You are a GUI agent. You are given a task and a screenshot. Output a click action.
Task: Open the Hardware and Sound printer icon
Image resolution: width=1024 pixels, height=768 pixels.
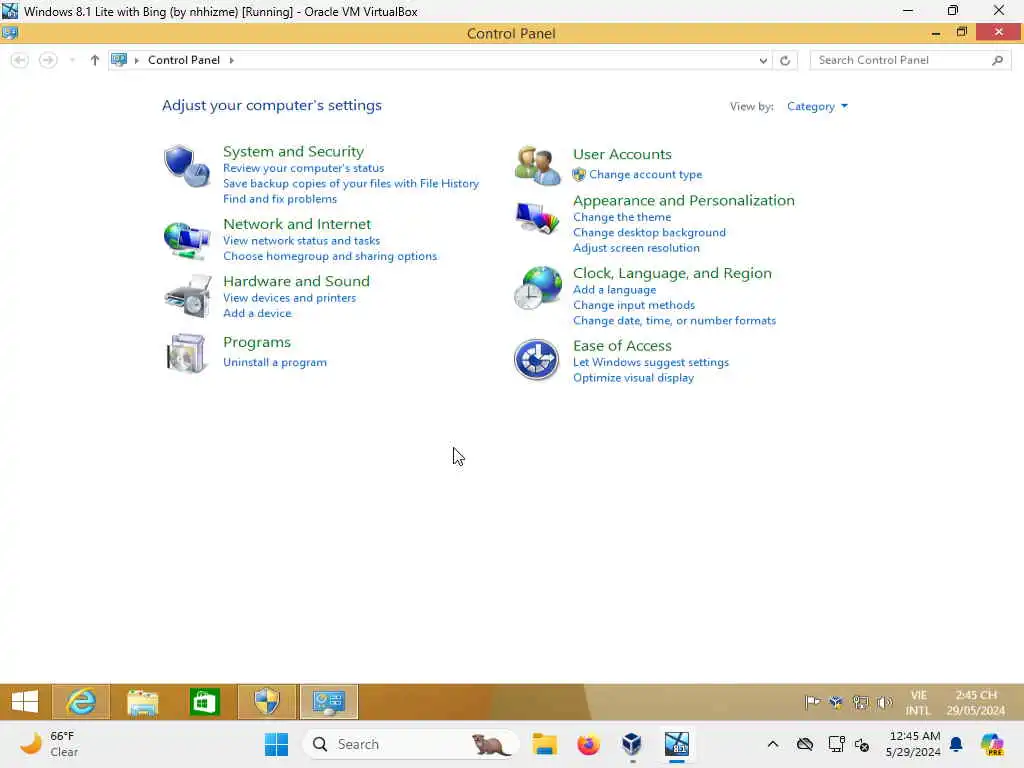tap(188, 296)
